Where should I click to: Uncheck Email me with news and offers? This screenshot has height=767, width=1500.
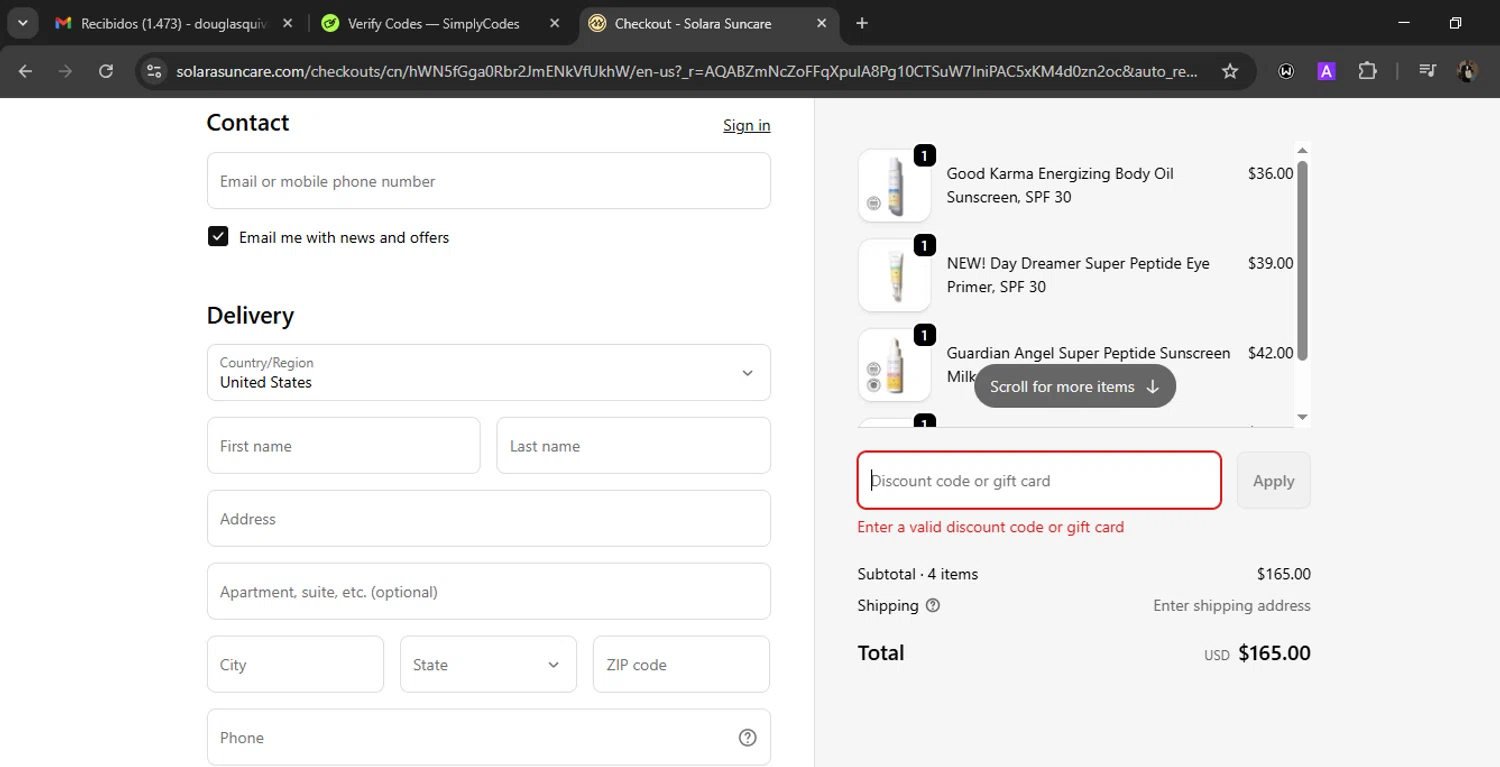218,237
